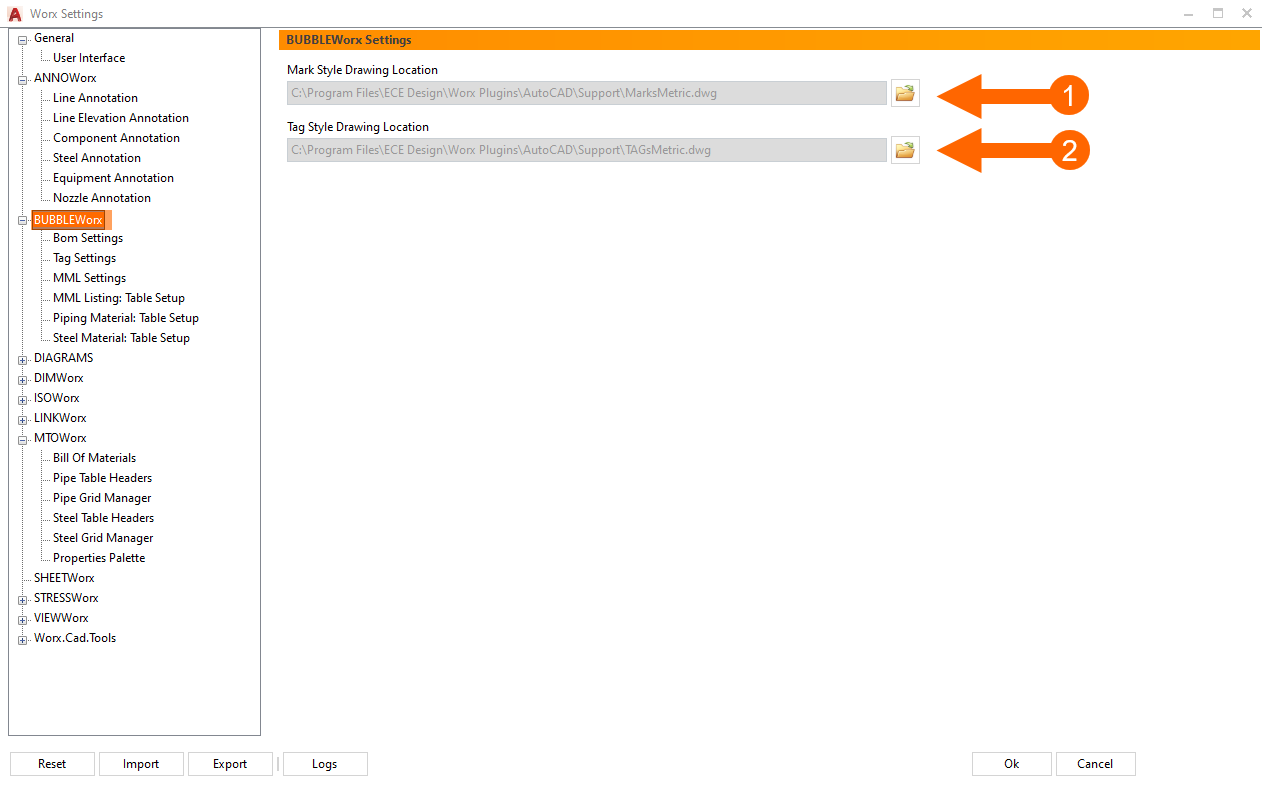
Task: Confirm settings with the Ok button
Action: (x=1011, y=764)
